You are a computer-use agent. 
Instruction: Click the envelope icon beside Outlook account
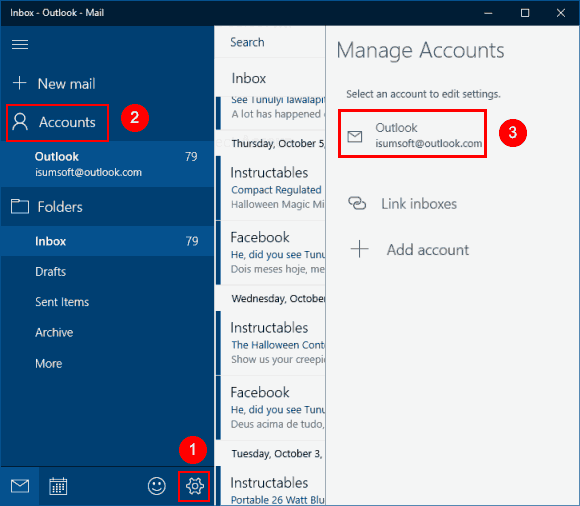[355, 136]
